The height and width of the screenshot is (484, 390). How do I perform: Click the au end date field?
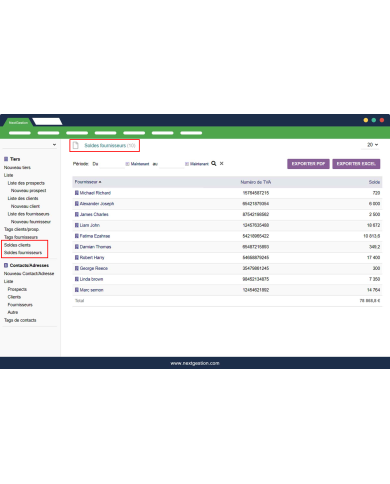[x=171, y=164]
